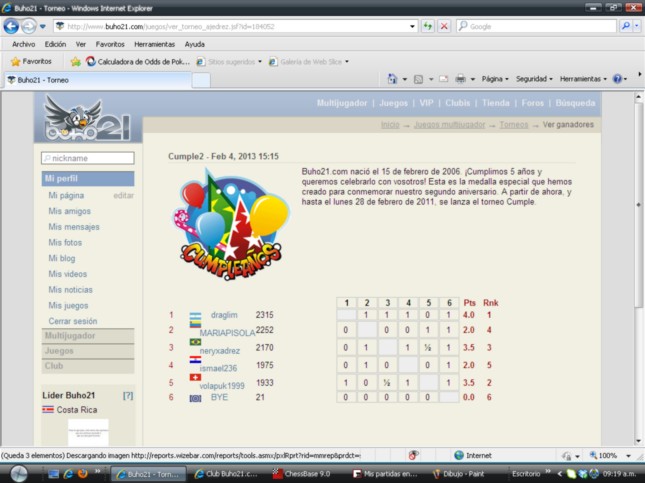Screen dimensions: 645x483
Task: Click the Costa Rica flag icon
Action: click(48, 409)
